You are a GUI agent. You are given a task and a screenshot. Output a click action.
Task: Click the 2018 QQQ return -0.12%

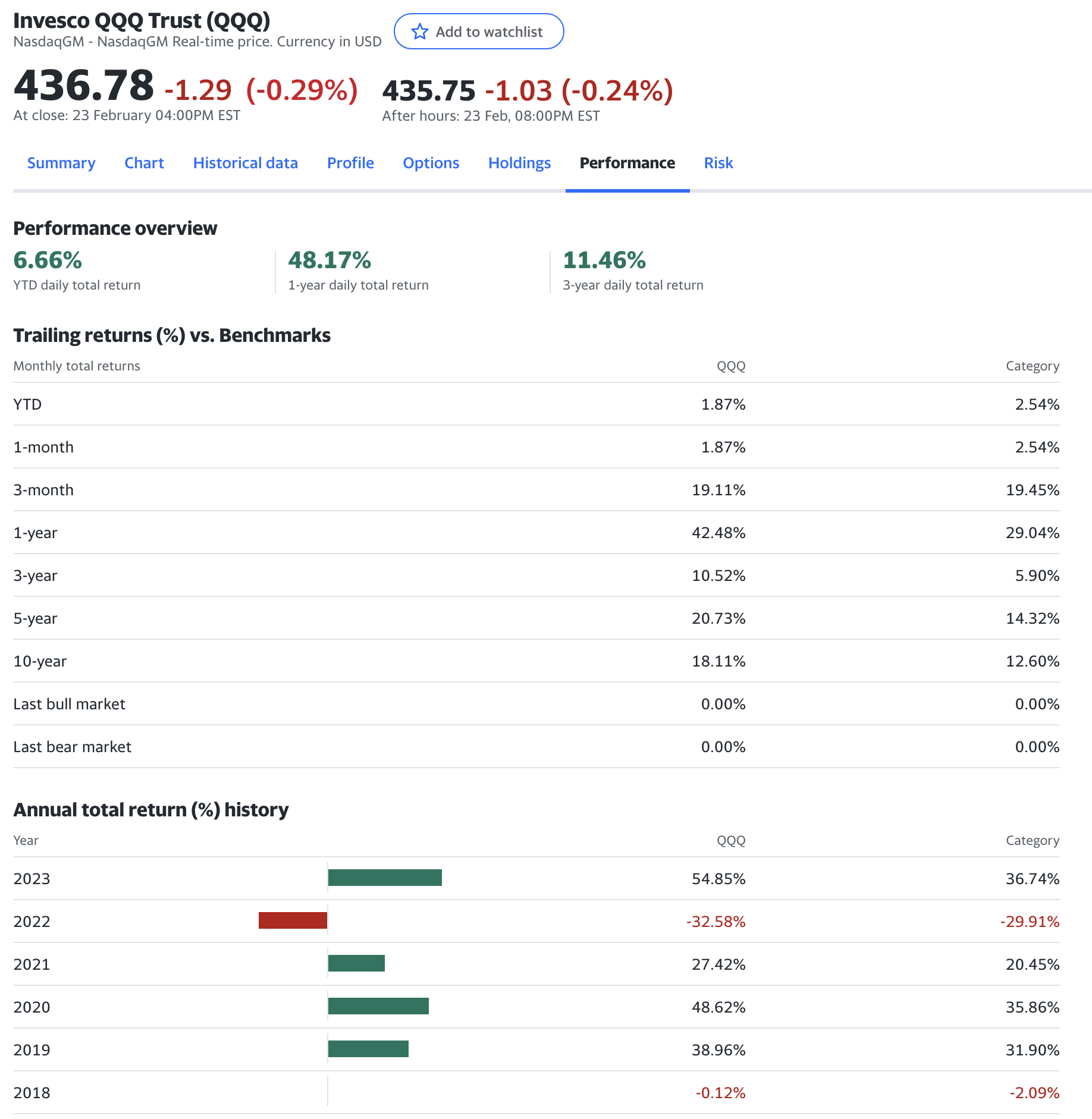click(721, 1093)
